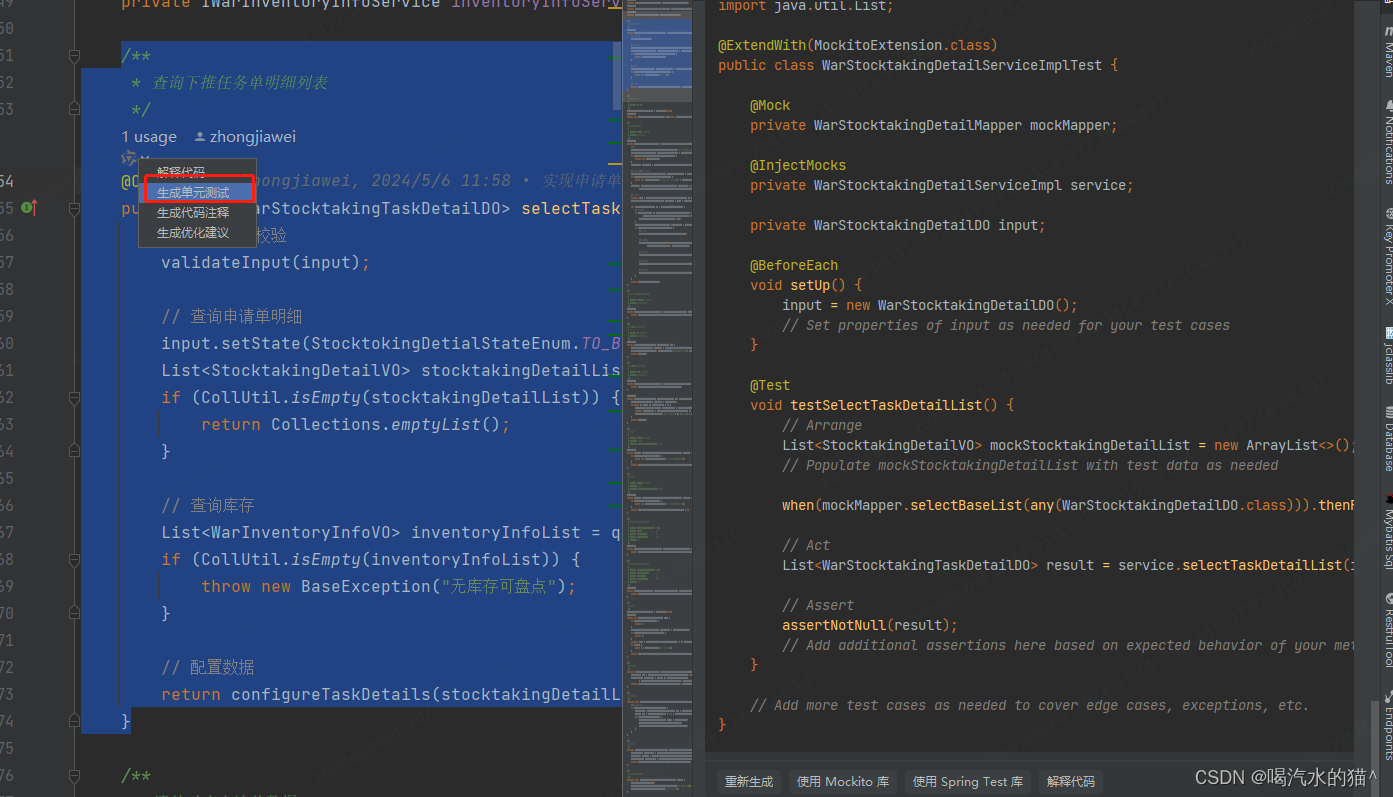Screen dimensions: 1393x797
Task: Click the return configureTaskDetails line
Action: tap(391, 694)
